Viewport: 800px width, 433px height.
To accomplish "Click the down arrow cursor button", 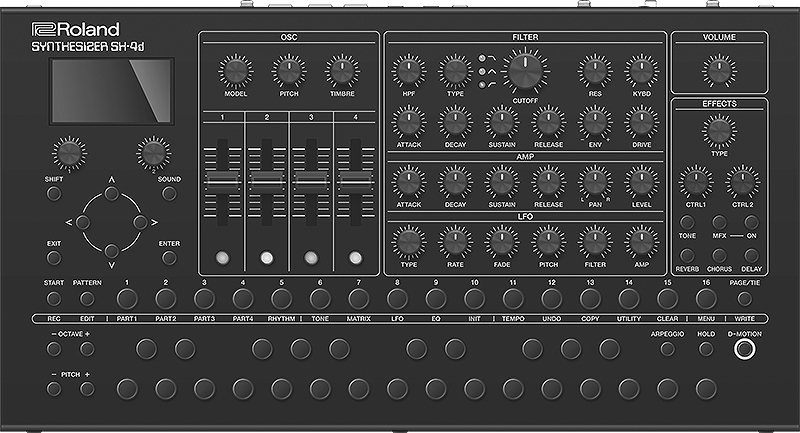I will 112,251.
